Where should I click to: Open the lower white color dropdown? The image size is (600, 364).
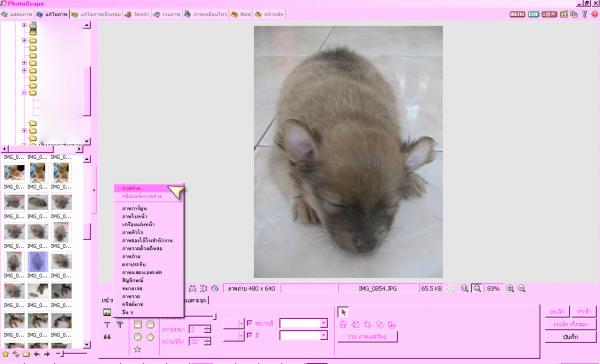tap(303, 336)
